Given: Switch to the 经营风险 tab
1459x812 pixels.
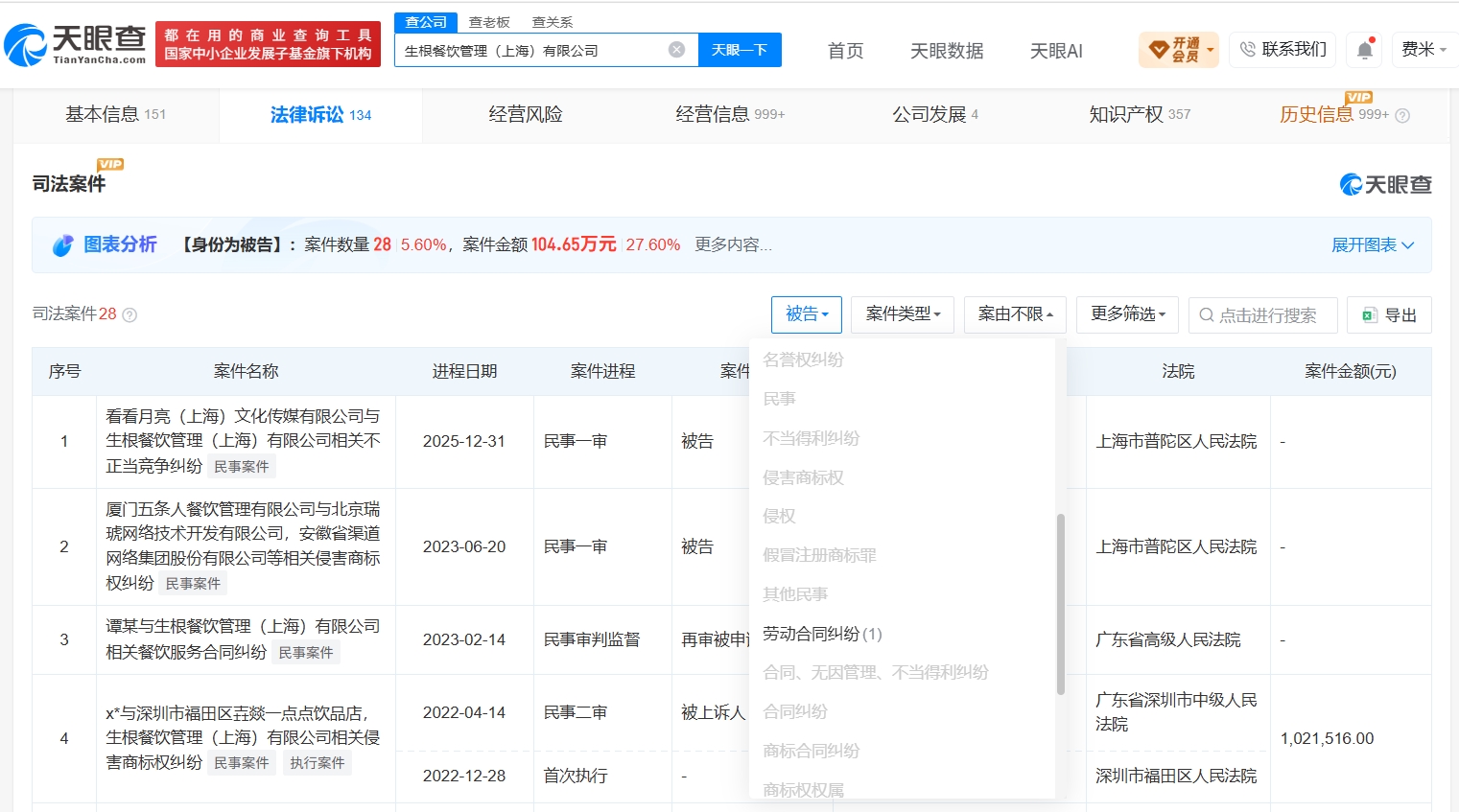Looking at the screenshot, I should (526, 115).
